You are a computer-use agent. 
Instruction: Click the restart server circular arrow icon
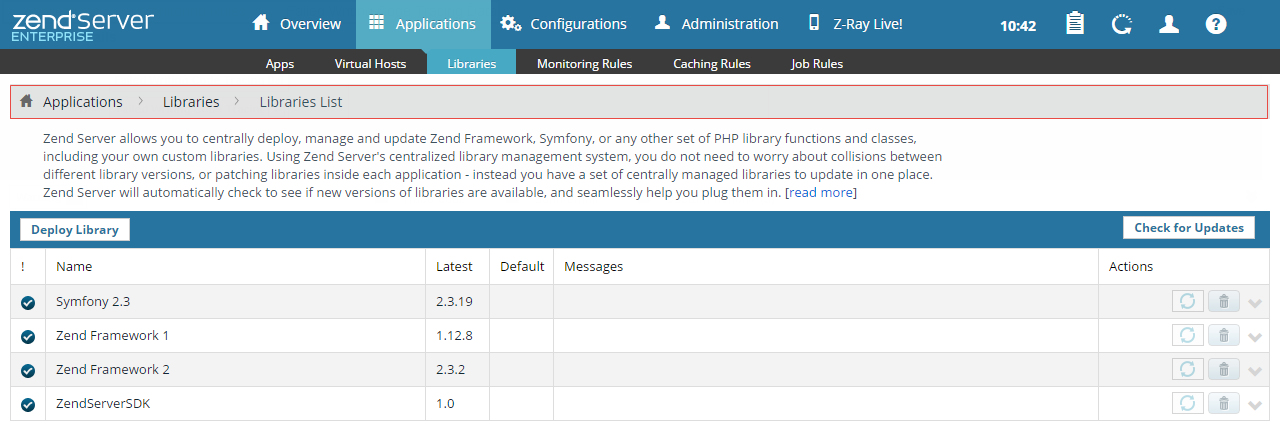1122,24
